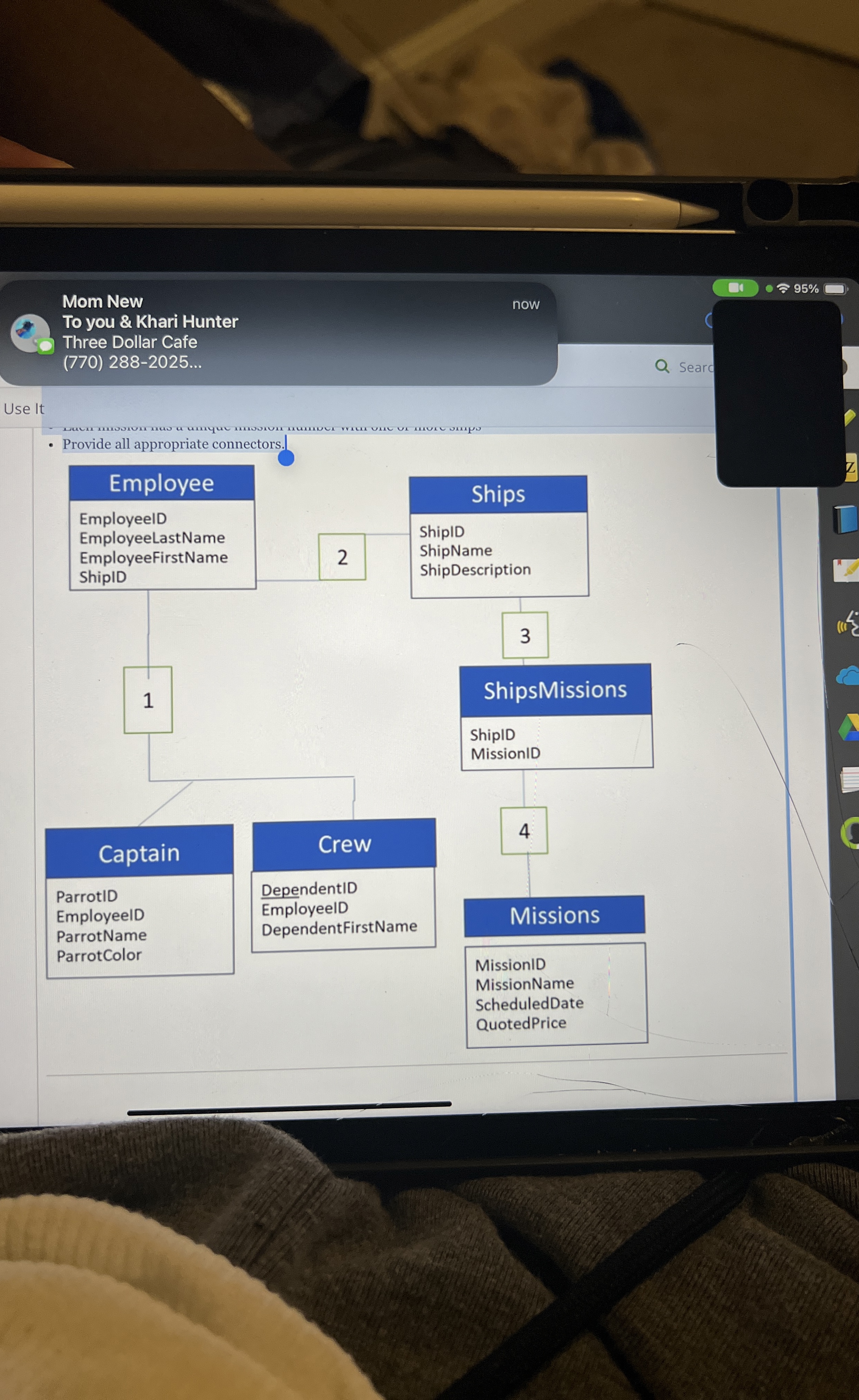Tap the Wi-Fi status icon
The height and width of the screenshot is (1400, 859).
[x=783, y=289]
